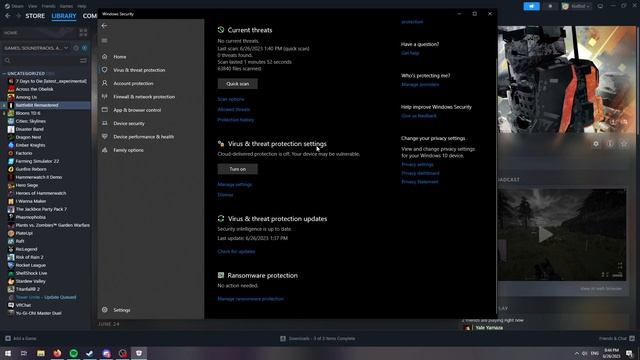The width and height of the screenshot is (640, 360).
Task: Click Steam announcements megaphone button
Action: tap(531, 6)
